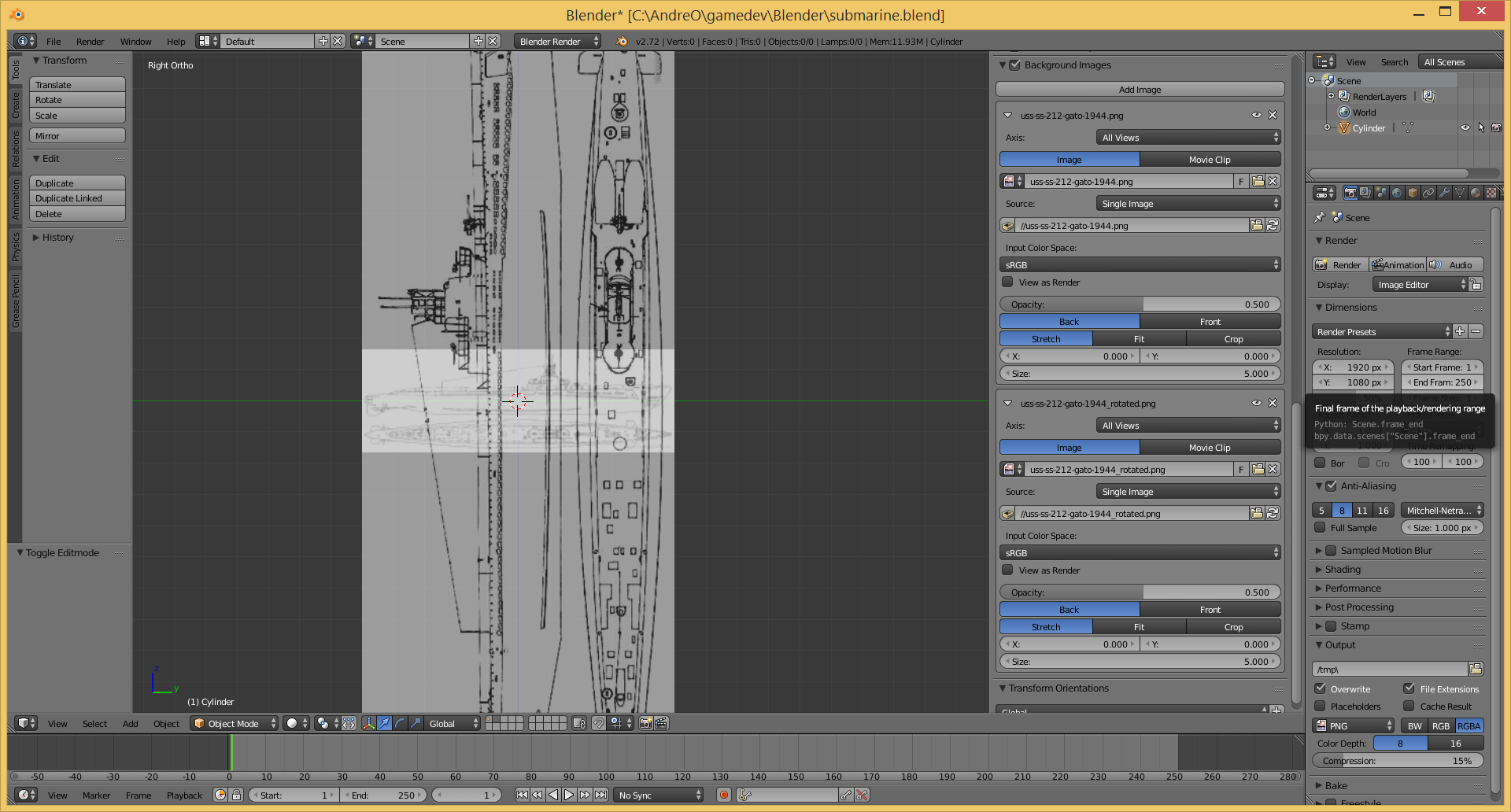Enable View as Render for first image

(1007, 282)
